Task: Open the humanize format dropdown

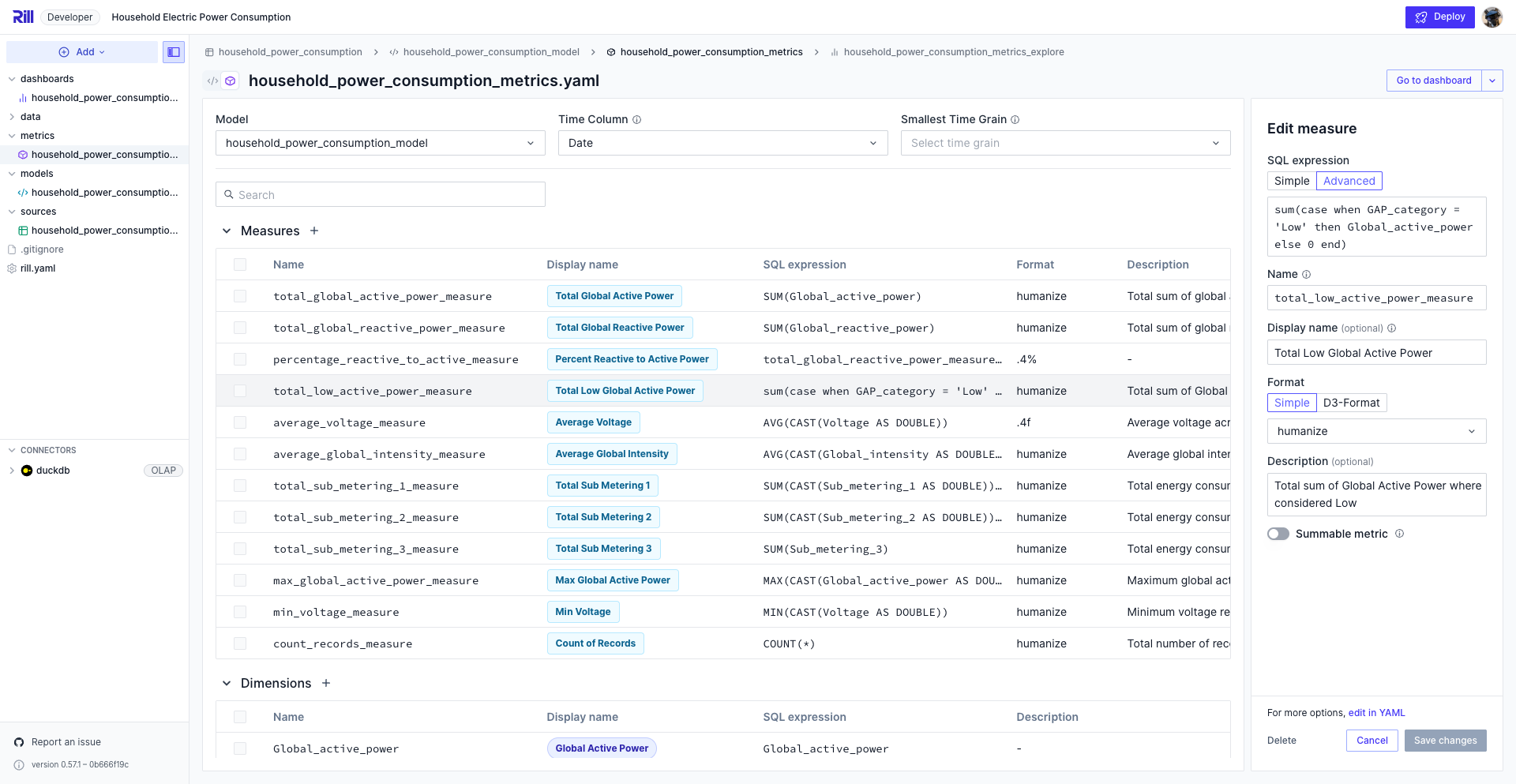Action: click(1376, 431)
